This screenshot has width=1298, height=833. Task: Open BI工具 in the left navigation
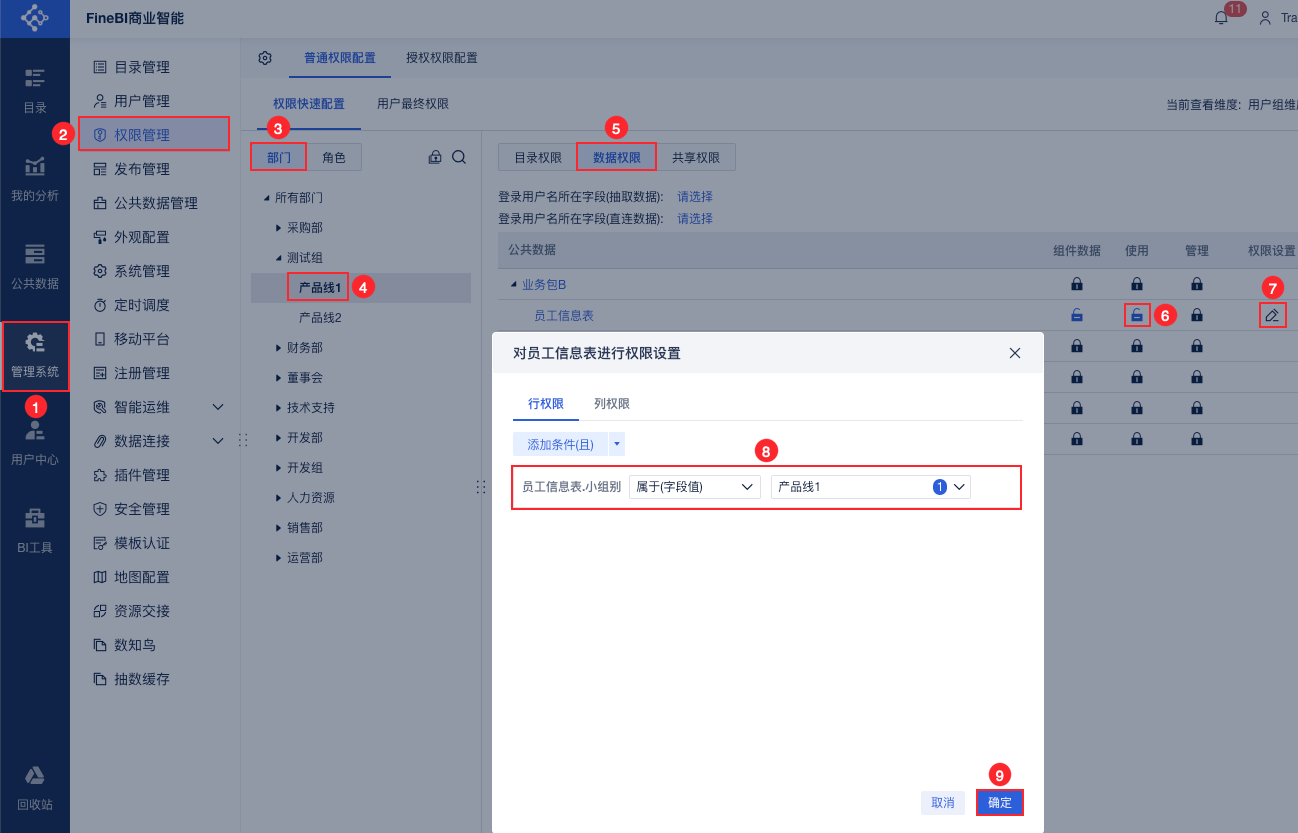(35, 531)
